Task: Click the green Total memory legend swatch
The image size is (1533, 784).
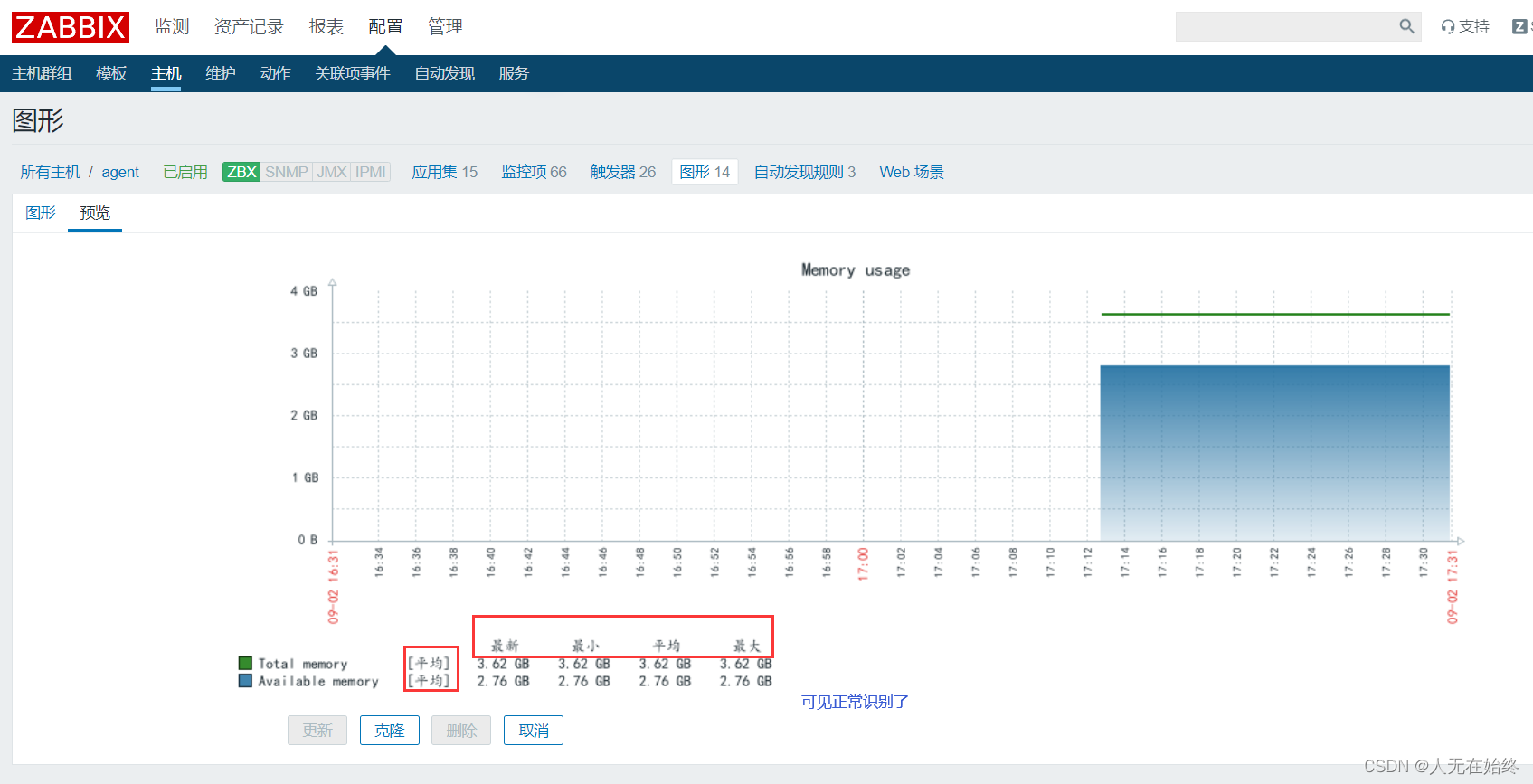Action: [245, 664]
